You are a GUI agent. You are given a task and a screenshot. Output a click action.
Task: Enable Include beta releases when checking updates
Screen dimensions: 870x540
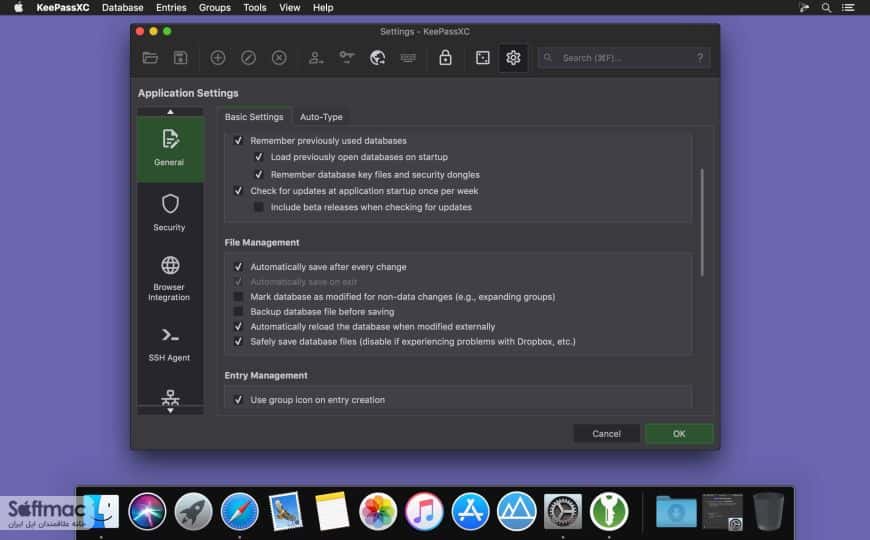click(259, 207)
